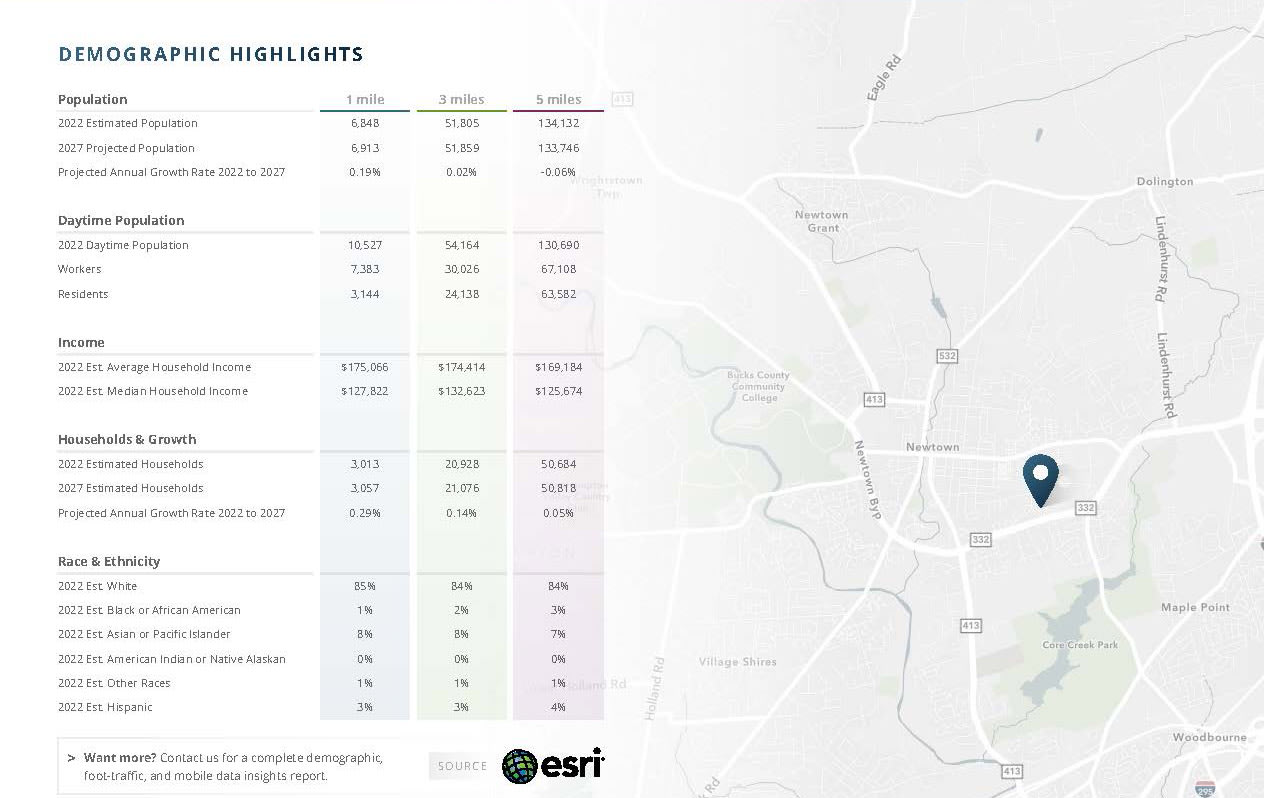
Task: Click "2022 Est. Average Household Income" label
Action: (154, 367)
